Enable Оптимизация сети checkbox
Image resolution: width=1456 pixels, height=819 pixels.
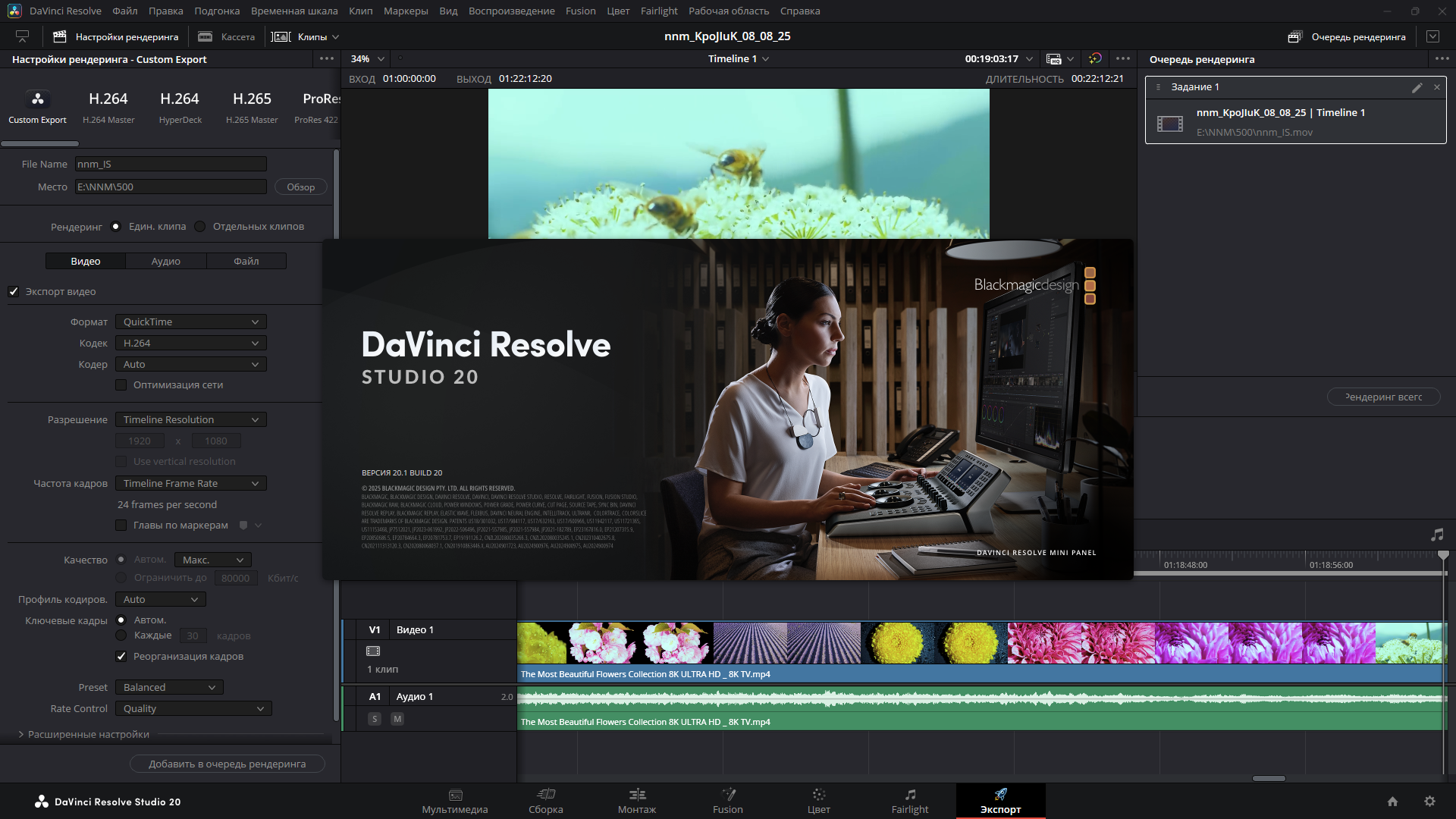pos(121,384)
